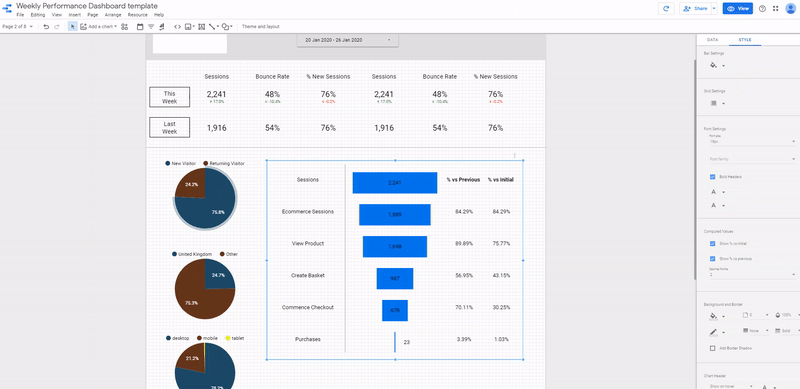Open the Resource menu
Image resolution: width=800 pixels, height=389 pixels.
click(x=137, y=15)
